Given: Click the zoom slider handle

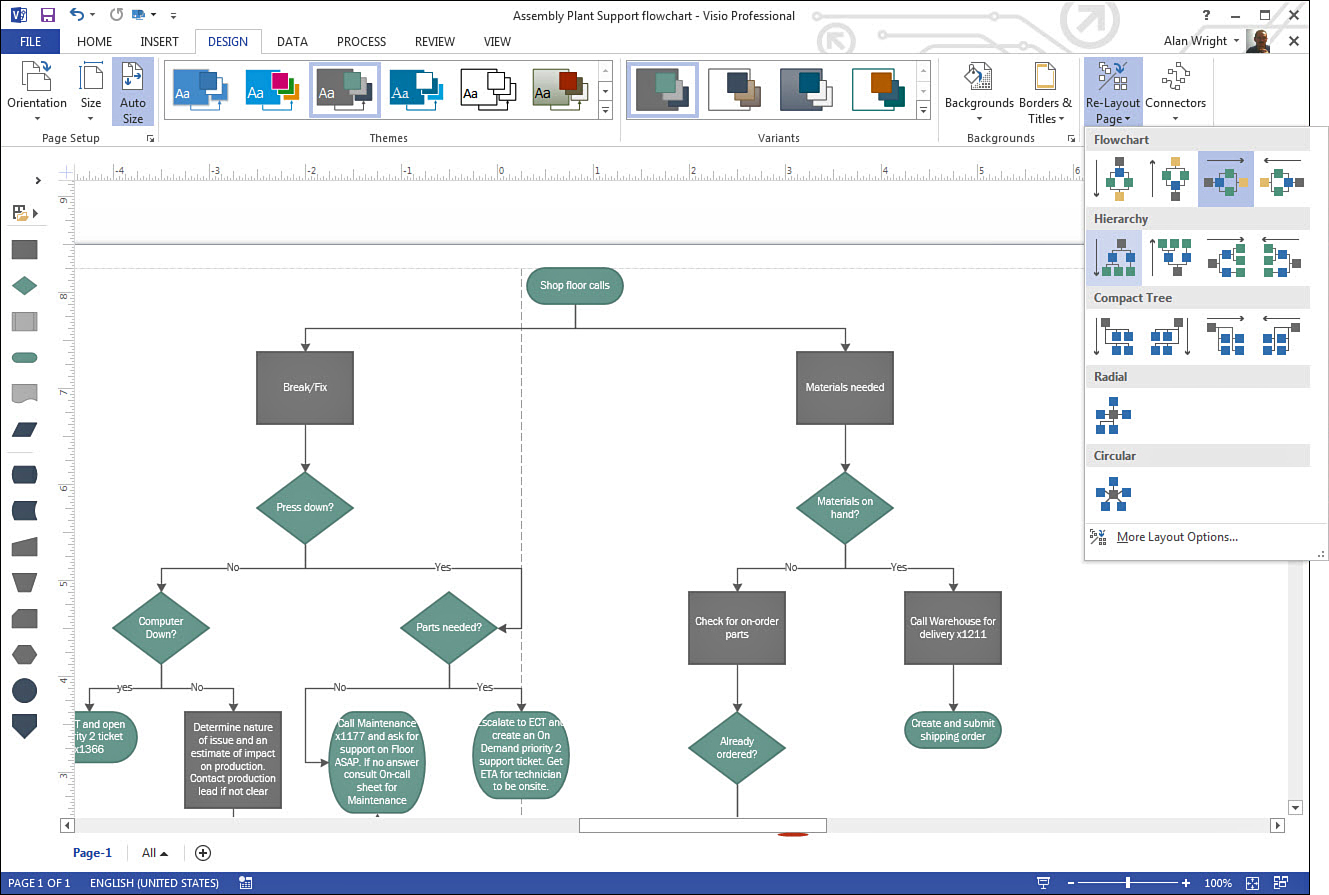Looking at the screenshot, I should pyautogui.click(x=1128, y=883).
